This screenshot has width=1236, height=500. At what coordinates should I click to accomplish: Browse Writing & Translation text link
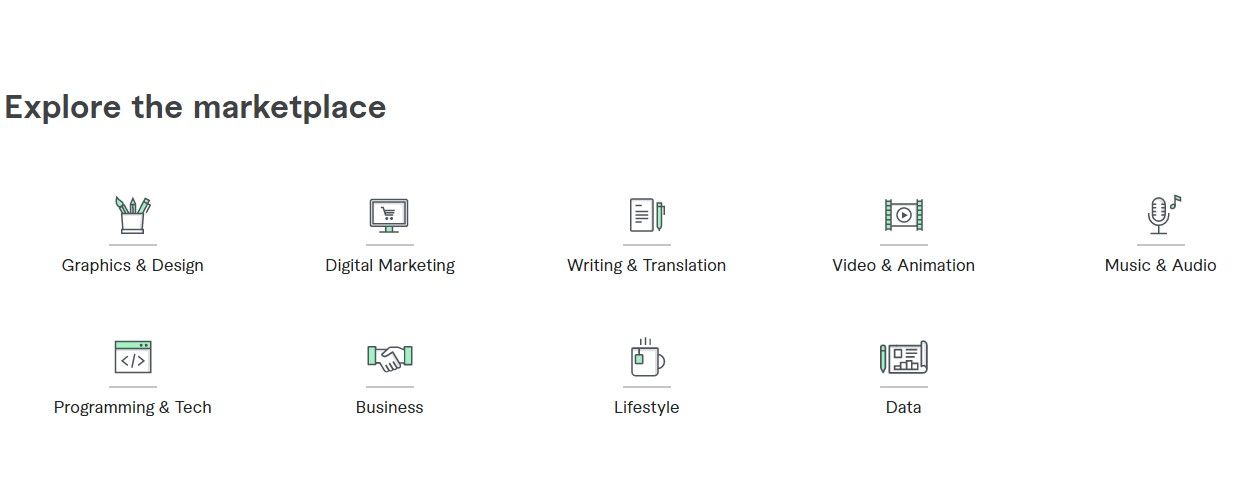point(646,265)
